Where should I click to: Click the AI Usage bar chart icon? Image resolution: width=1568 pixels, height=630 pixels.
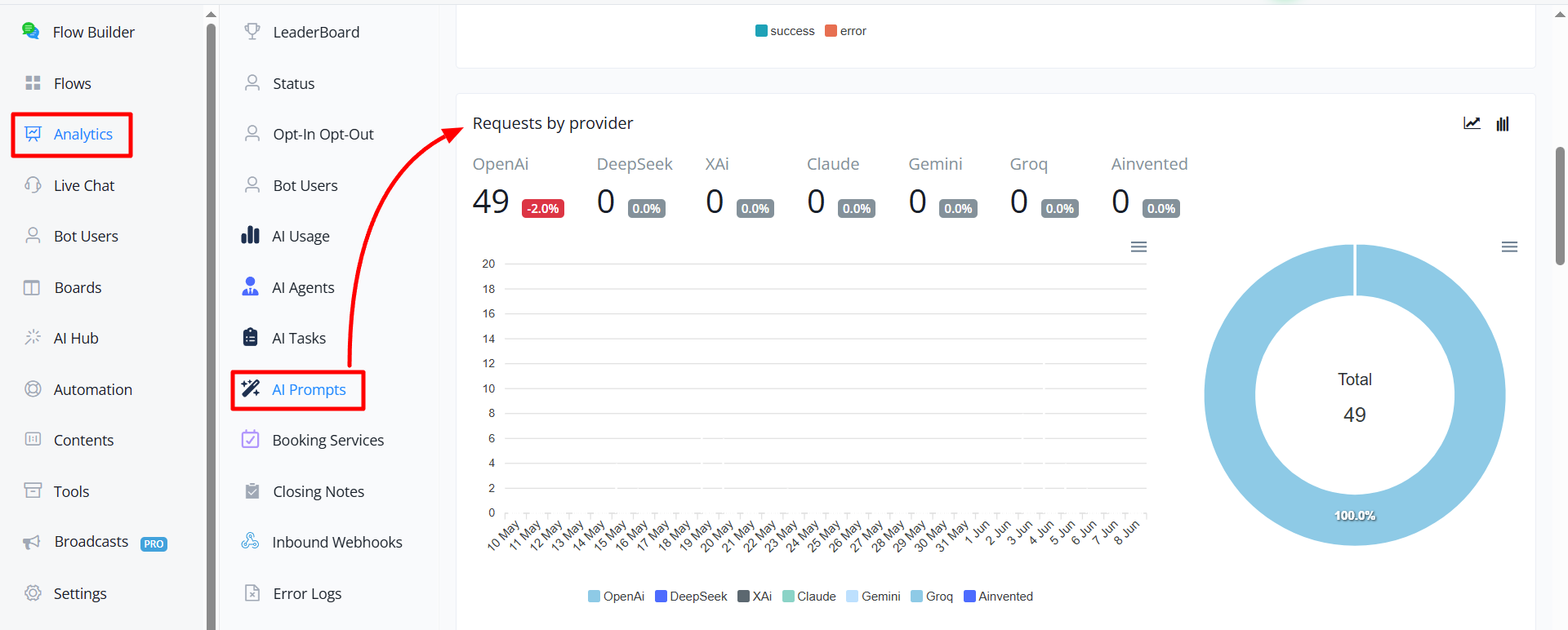pos(250,236)
